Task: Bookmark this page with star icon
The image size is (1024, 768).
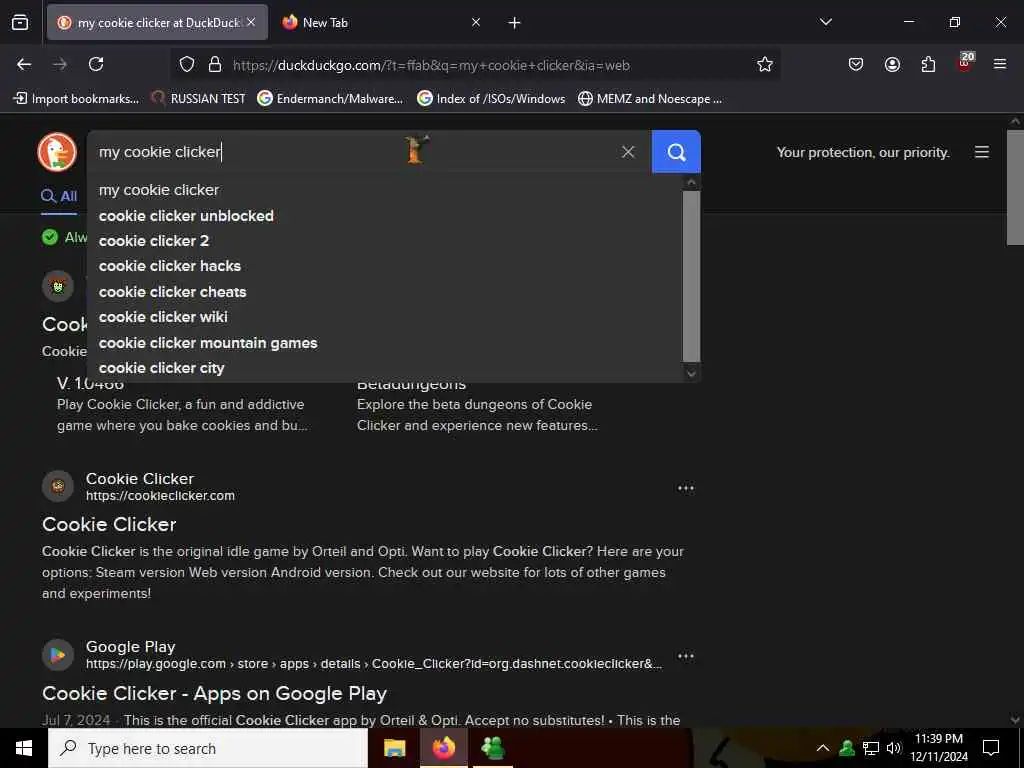Action: 765,64
